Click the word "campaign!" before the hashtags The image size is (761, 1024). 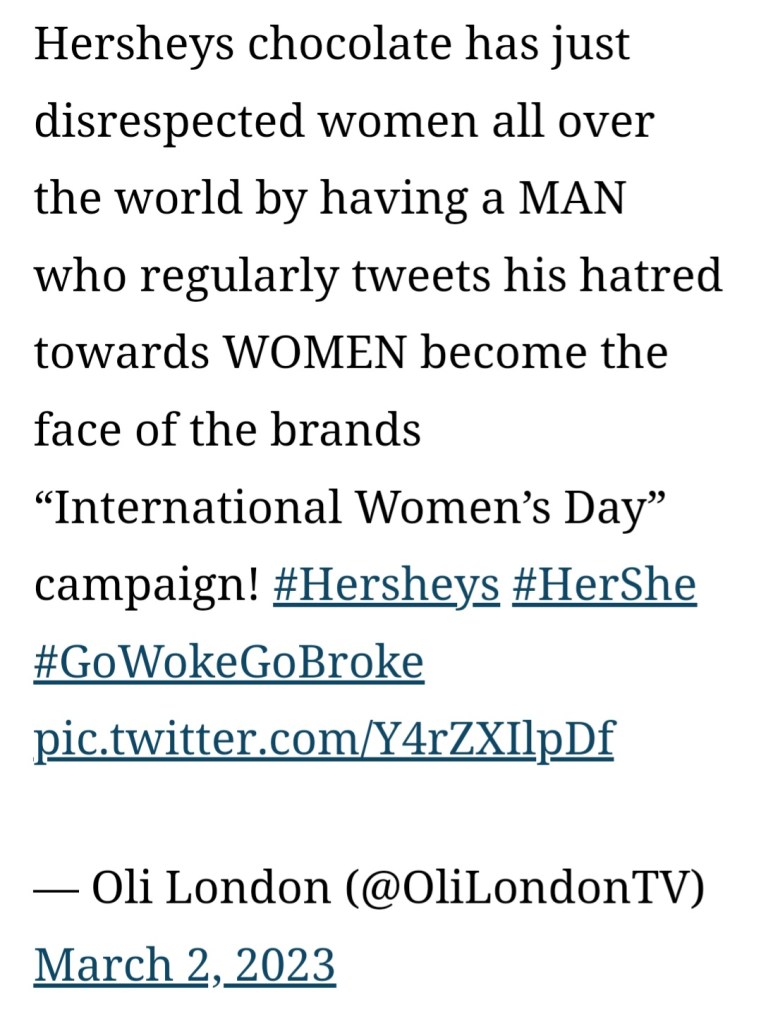(x=147, y=585)
